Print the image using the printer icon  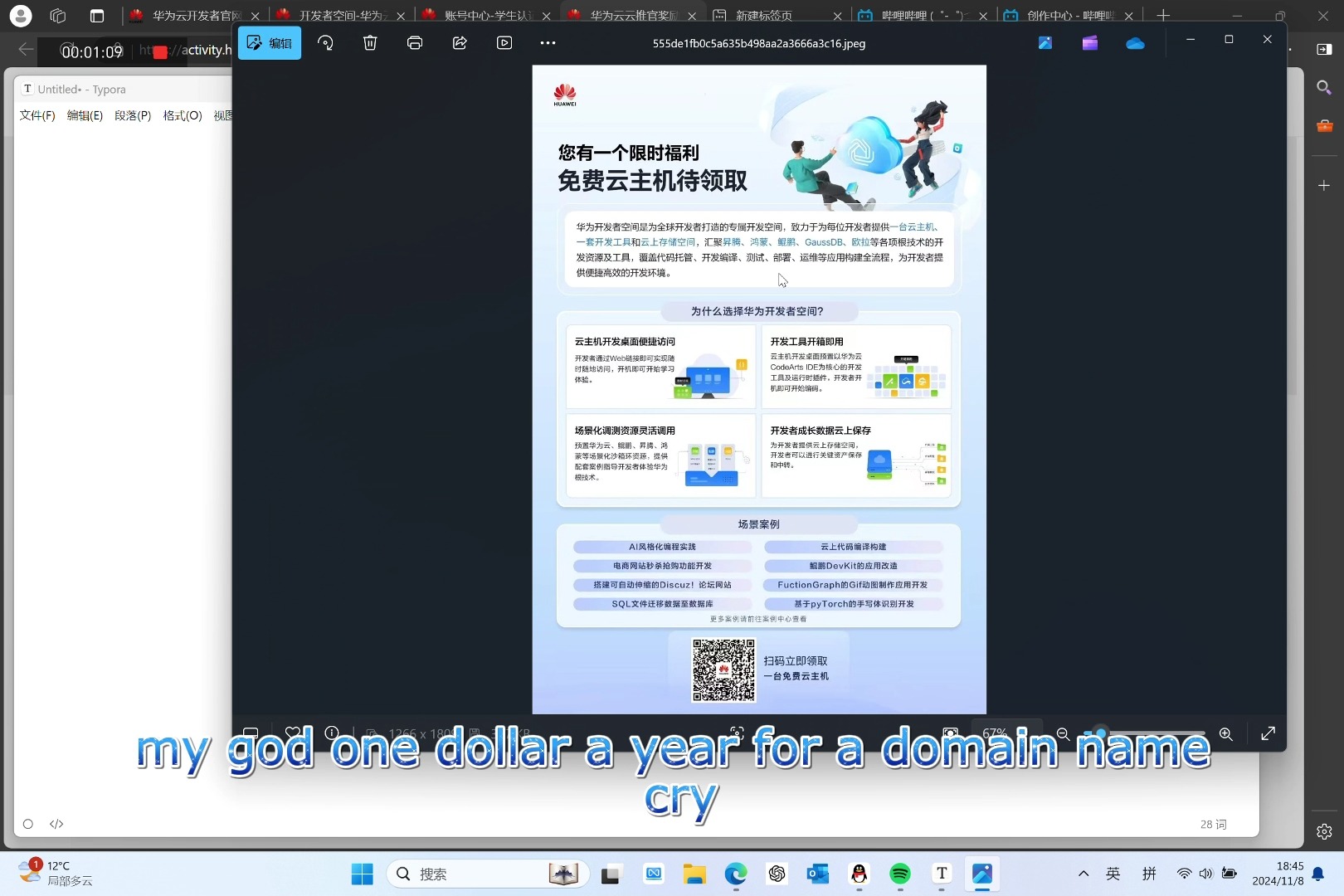tap(415, 43)
